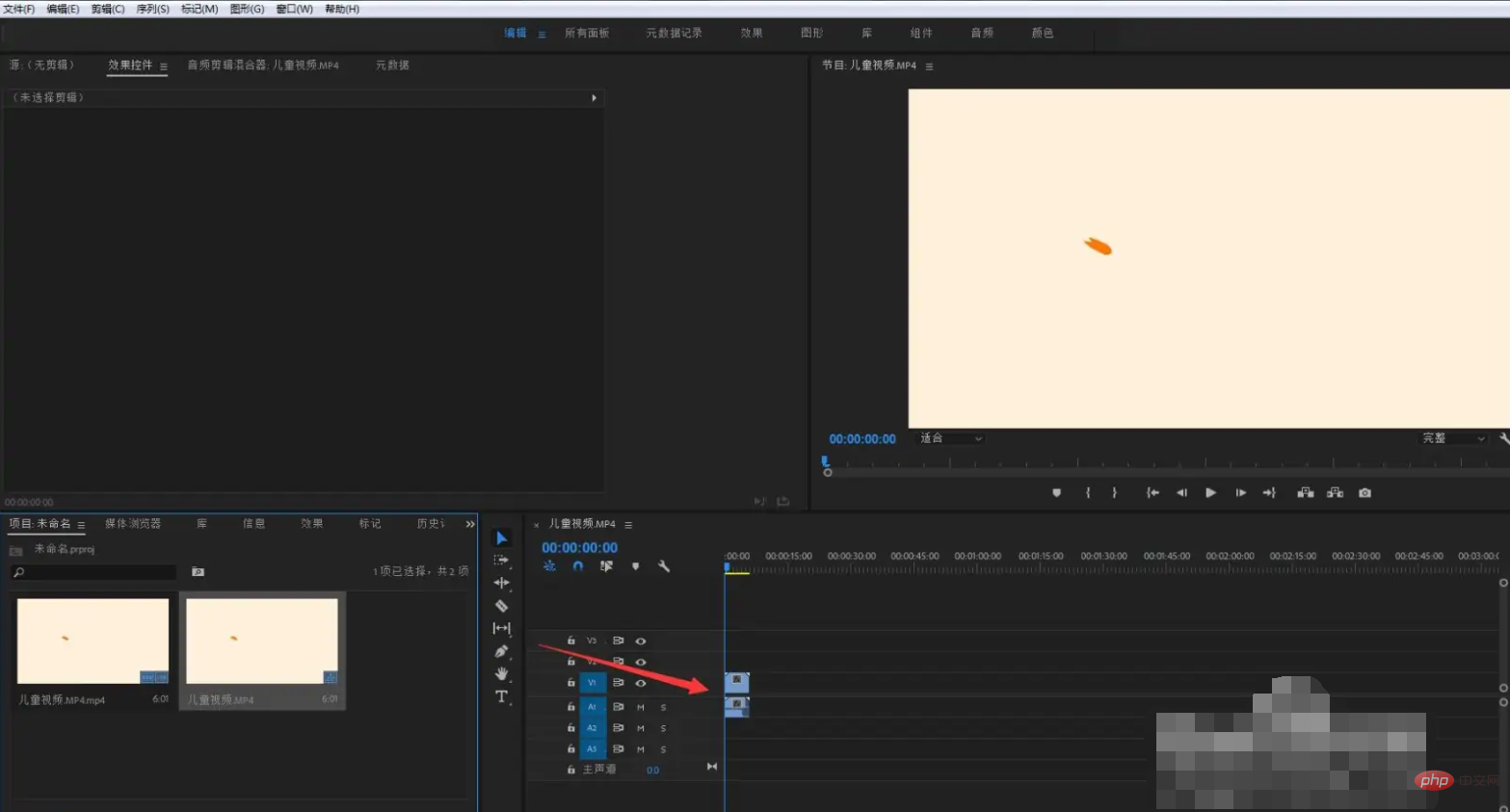1510x812 pixels.
Task: Open 项目 panel menu icon
Action: [81, 525]
